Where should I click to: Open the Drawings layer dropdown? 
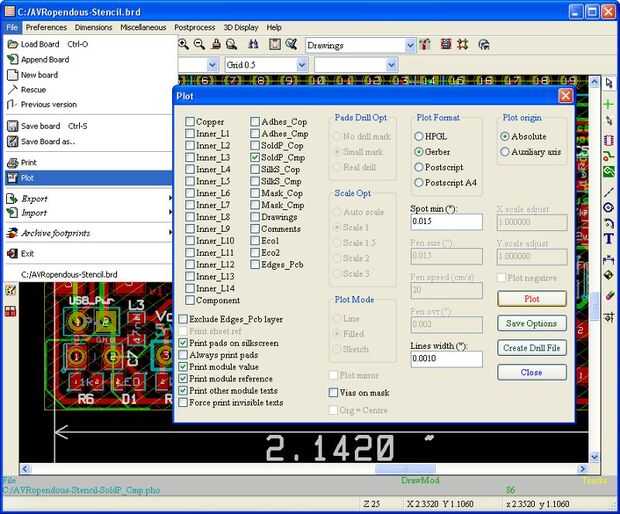410,45
